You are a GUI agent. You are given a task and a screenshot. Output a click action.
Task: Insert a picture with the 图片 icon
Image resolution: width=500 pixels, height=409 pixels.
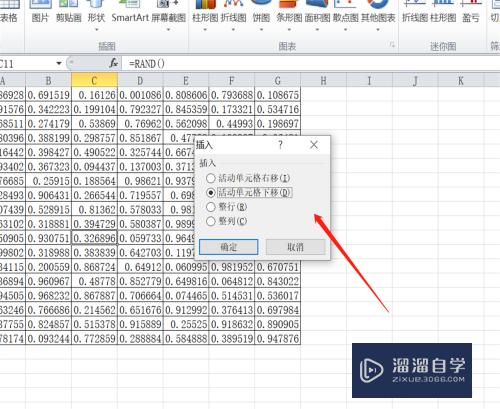[40, 12]
